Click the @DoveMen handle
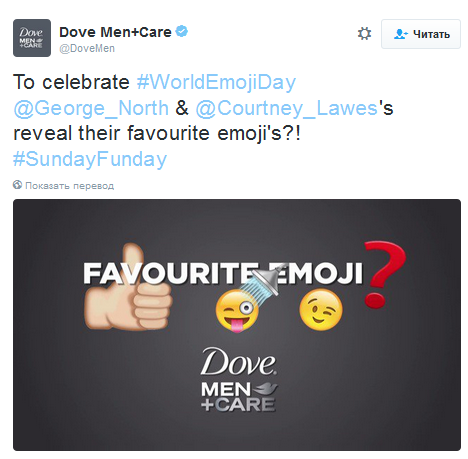Image resolution: width=468 pixels, height=459 pixels. tap(87, 49)
